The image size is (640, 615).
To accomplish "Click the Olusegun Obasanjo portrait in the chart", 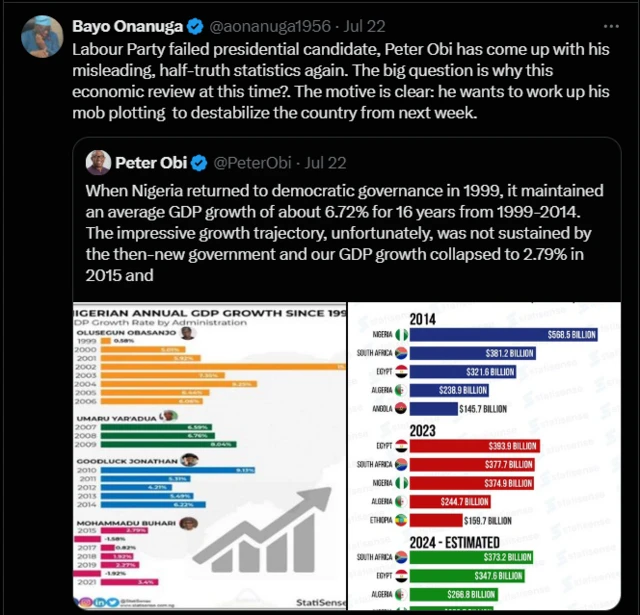I will click(x=187, y=333).
